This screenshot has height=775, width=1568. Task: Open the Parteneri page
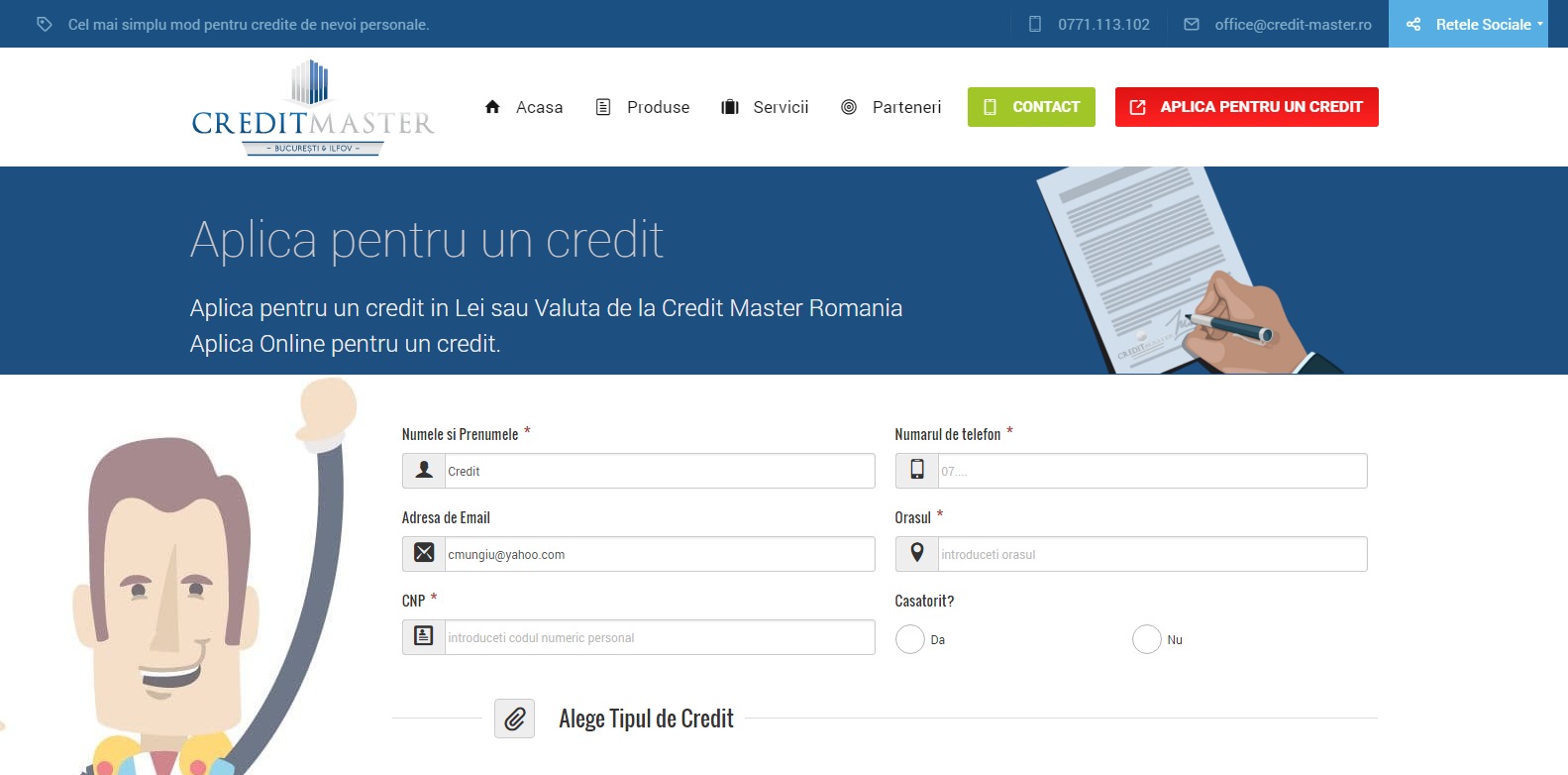click(x=891, y=107)
